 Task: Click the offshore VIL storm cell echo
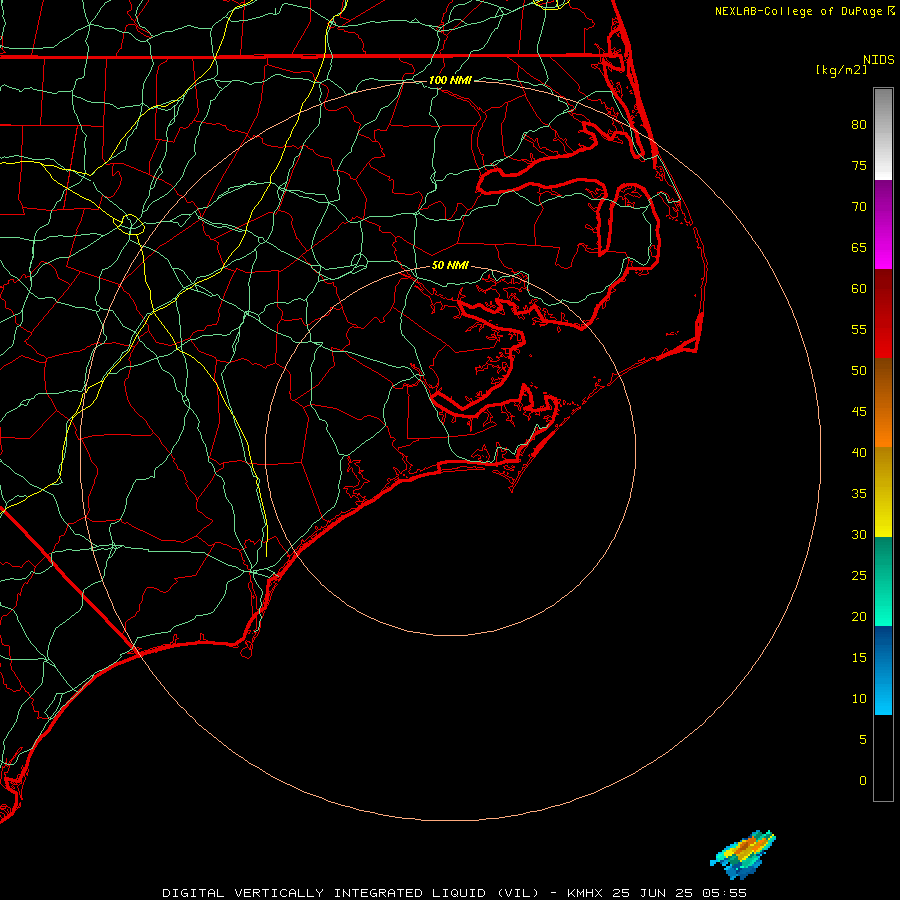pos(743,854)
